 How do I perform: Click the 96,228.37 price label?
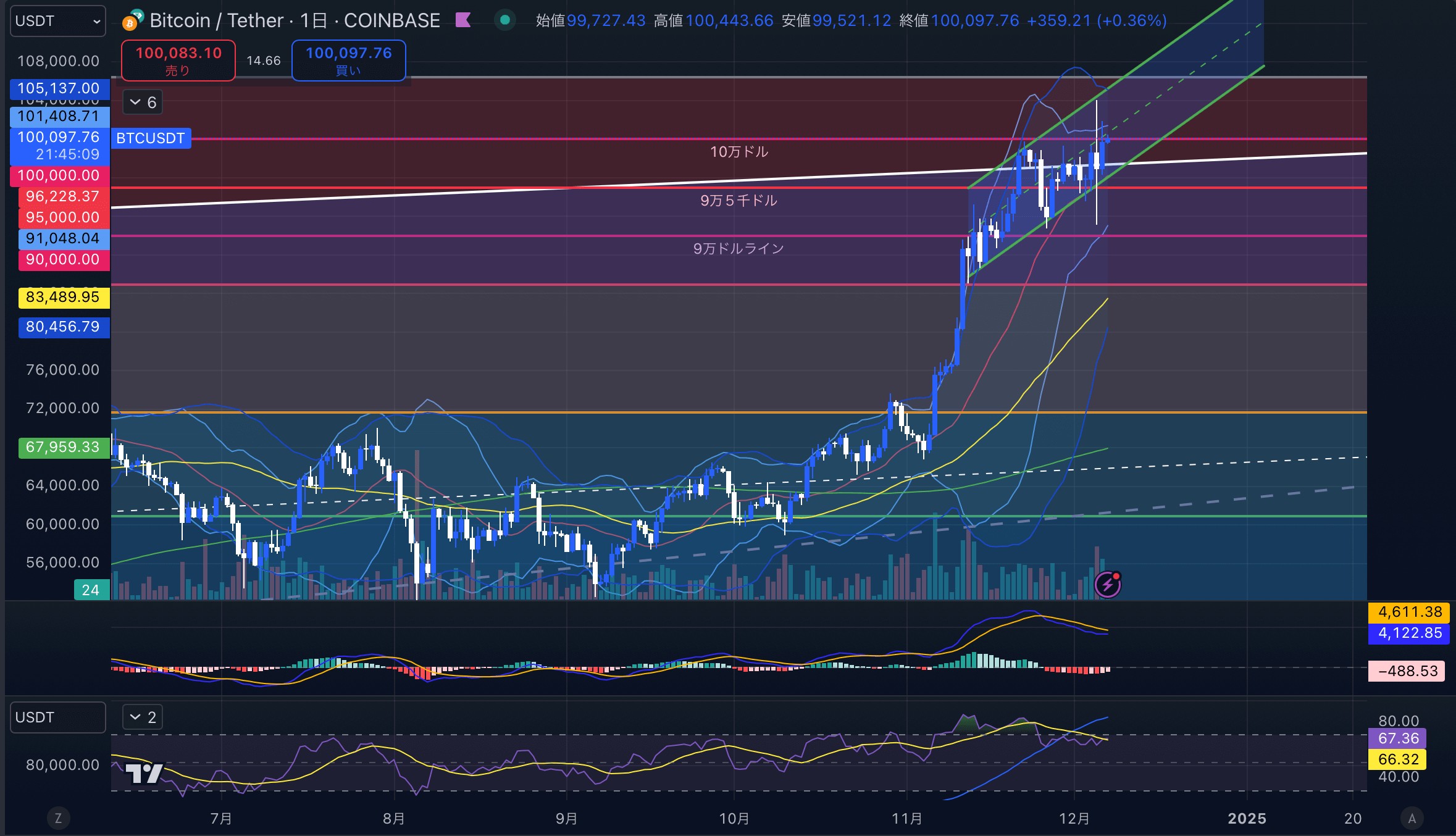(x=63, y=197)
